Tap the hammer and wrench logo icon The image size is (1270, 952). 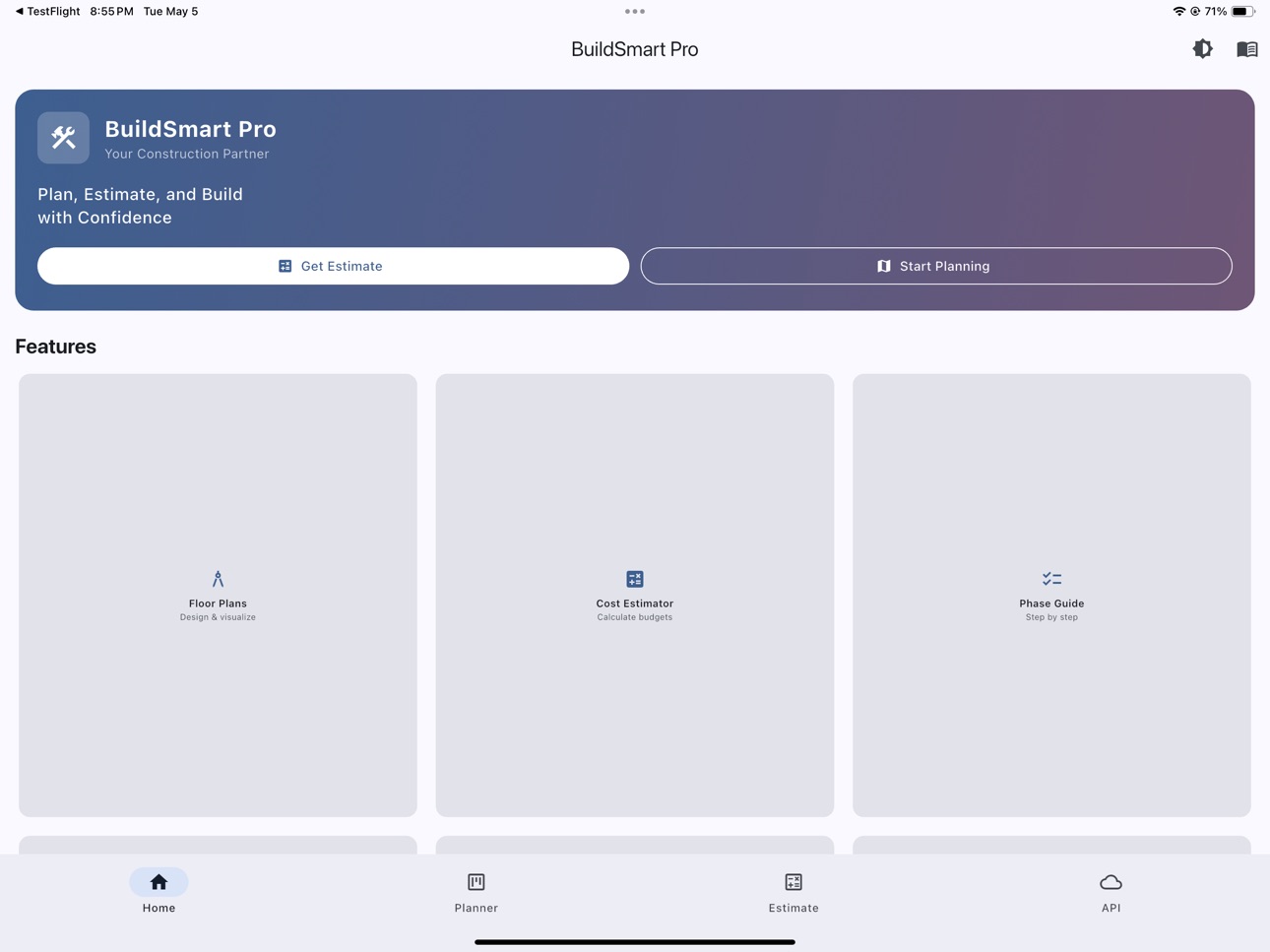pyautogui.click(x=64, y=138)
